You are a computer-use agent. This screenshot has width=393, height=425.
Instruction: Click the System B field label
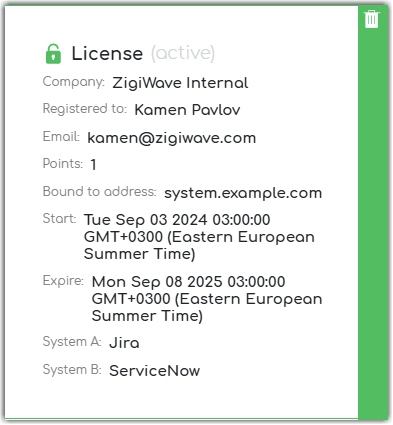72,370
